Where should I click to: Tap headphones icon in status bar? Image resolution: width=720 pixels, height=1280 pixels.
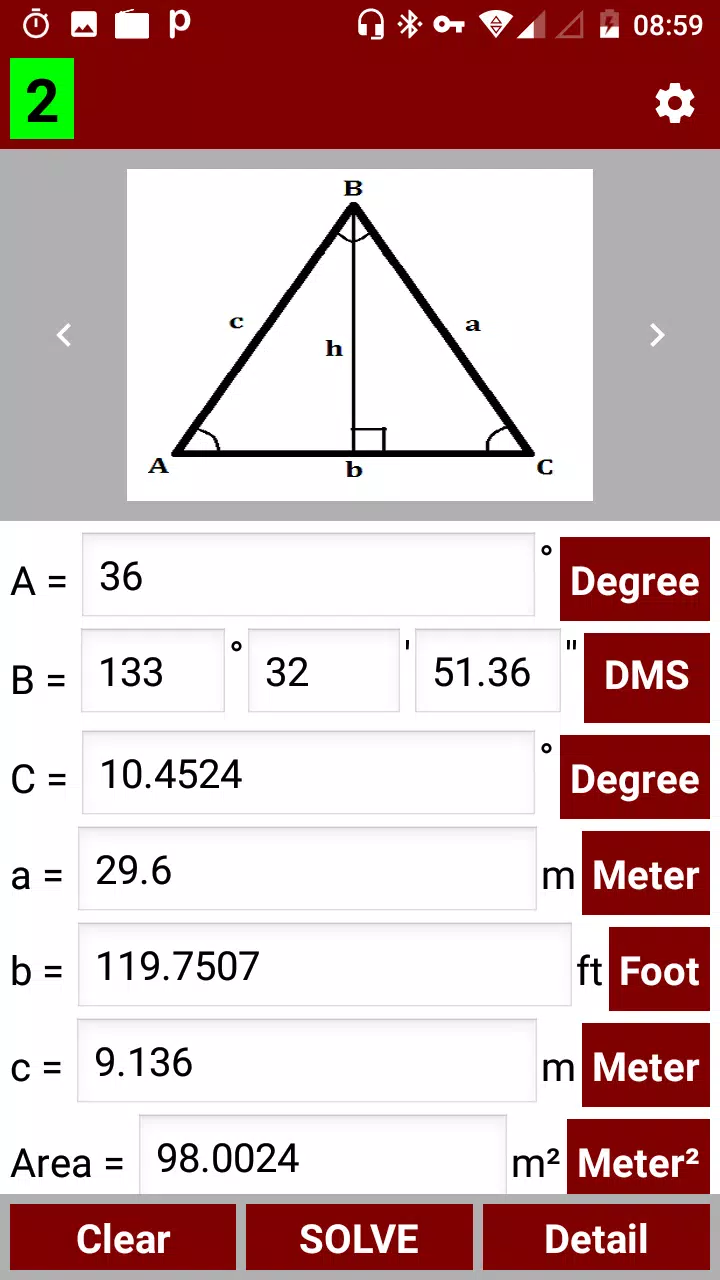pyautogui.click(x=370, y=25)
